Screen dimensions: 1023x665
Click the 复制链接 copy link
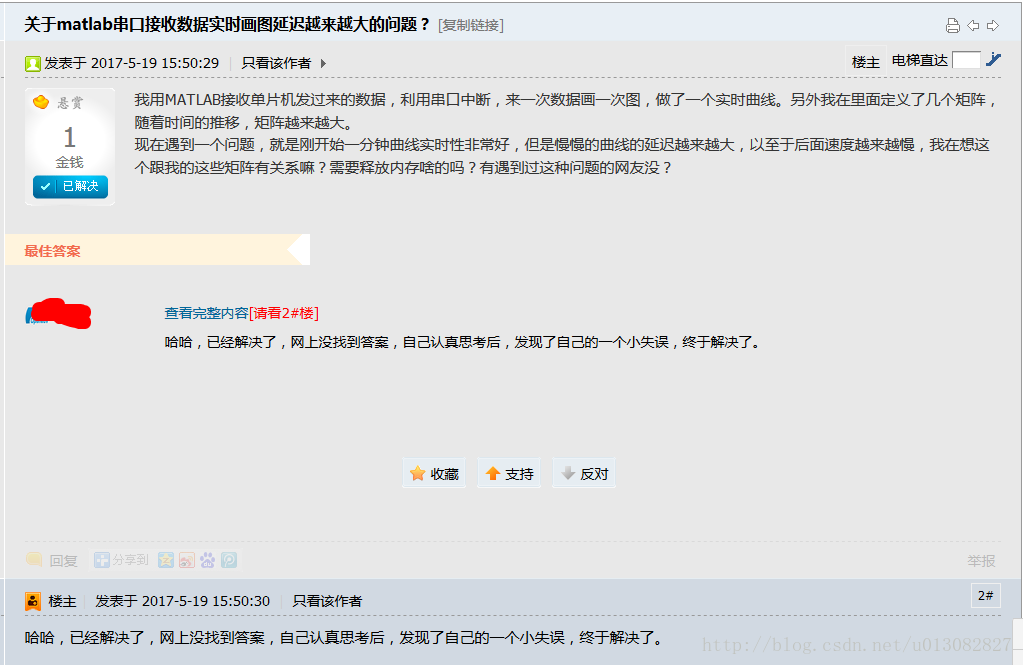[471, 25]
